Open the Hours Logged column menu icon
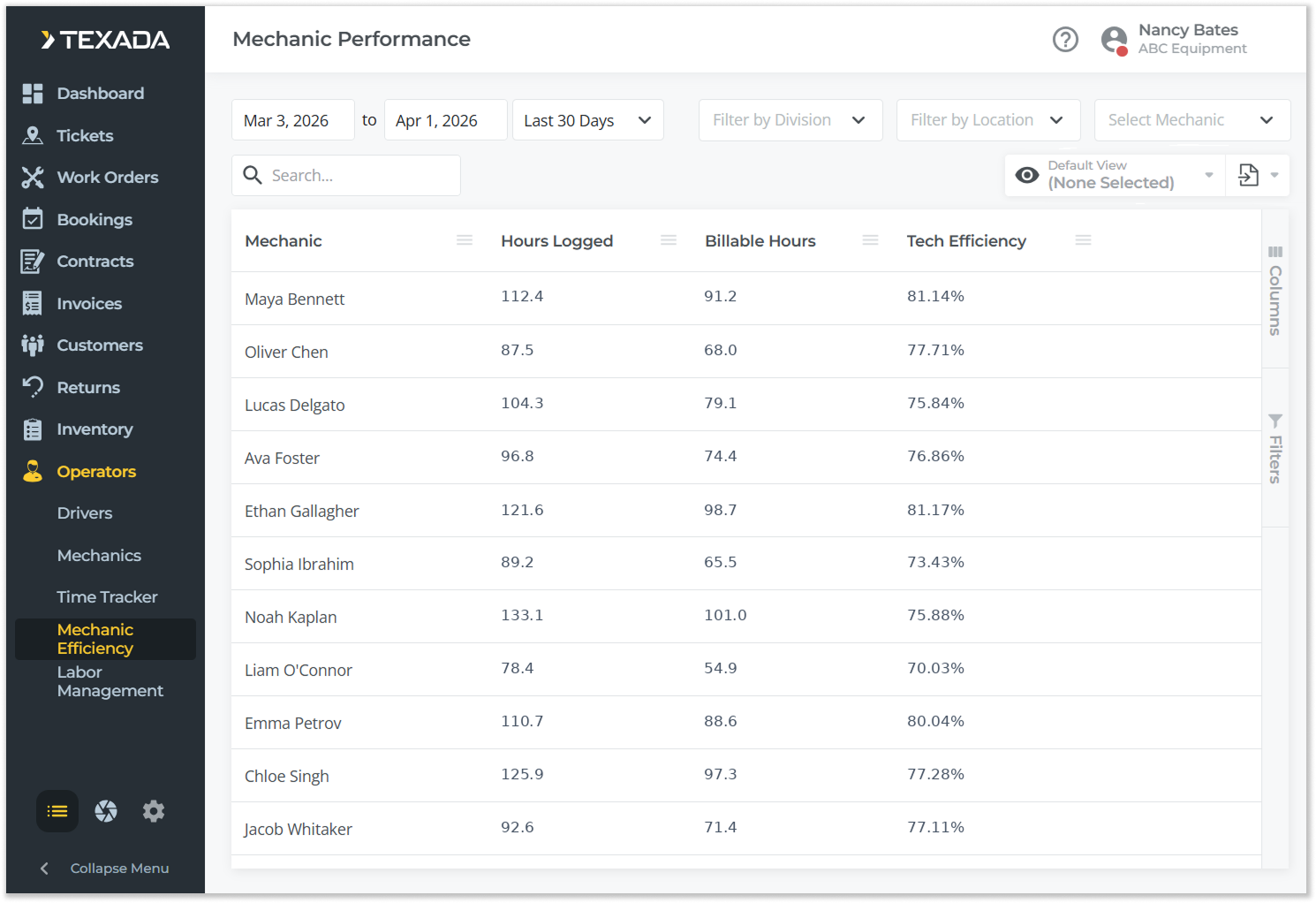 pos(669,240)
